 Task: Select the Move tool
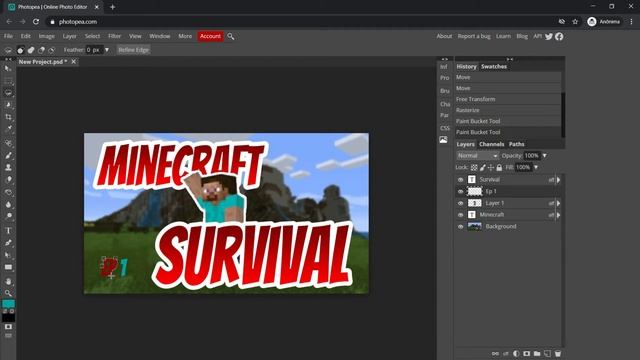(8, 69)
